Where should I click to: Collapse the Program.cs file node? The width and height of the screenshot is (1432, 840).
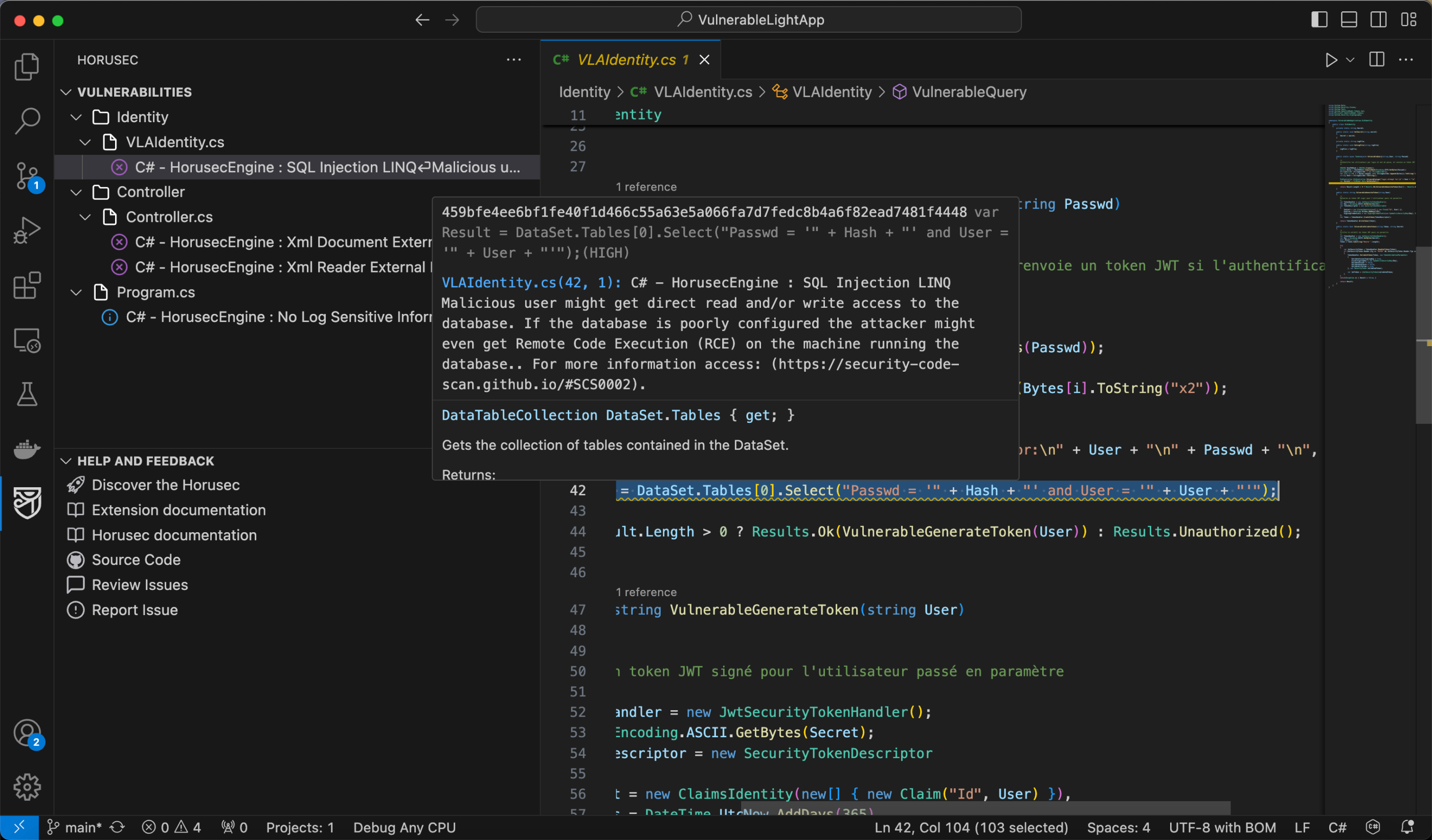coord(76,292)
